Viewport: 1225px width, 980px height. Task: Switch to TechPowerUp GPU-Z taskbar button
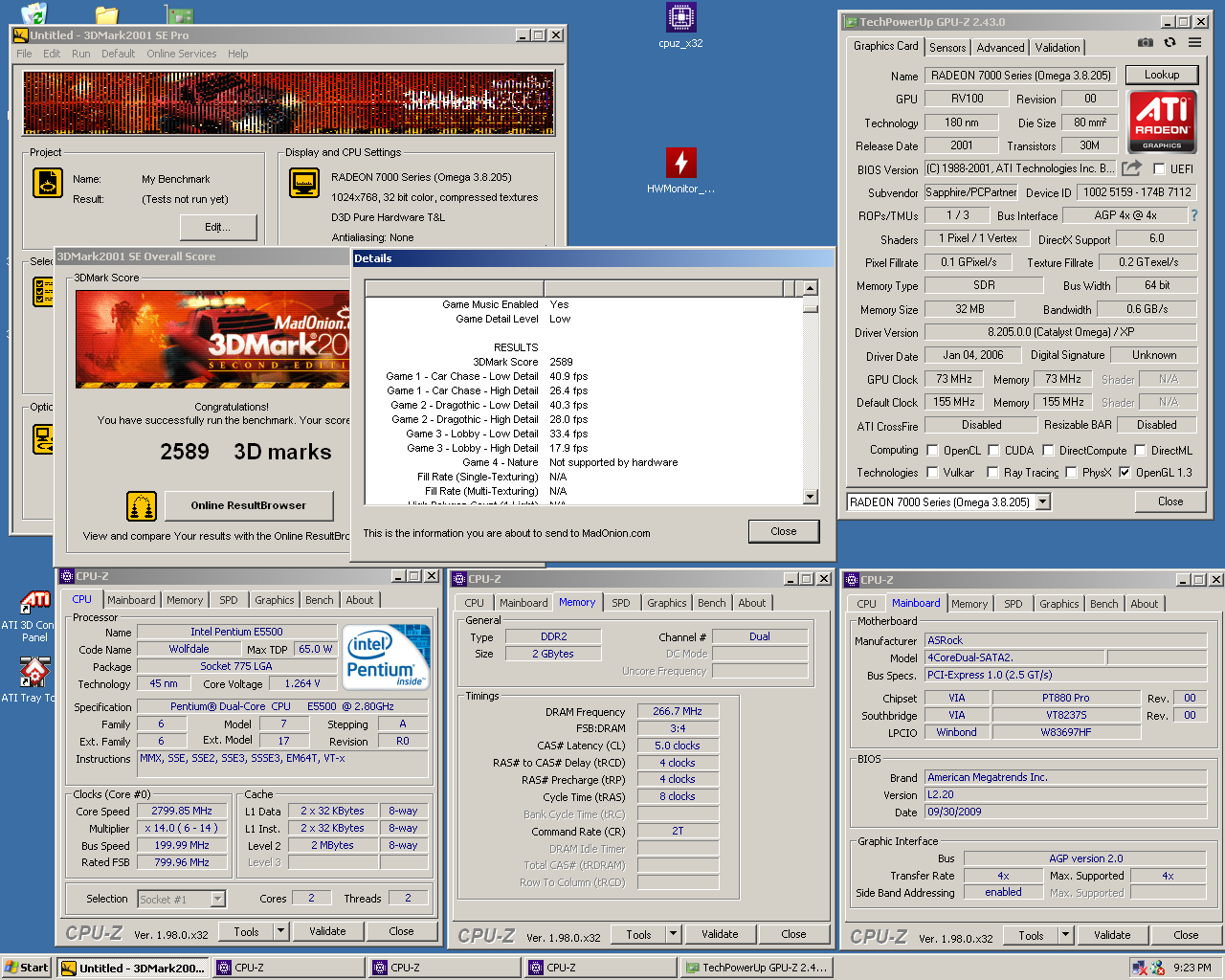756,968
